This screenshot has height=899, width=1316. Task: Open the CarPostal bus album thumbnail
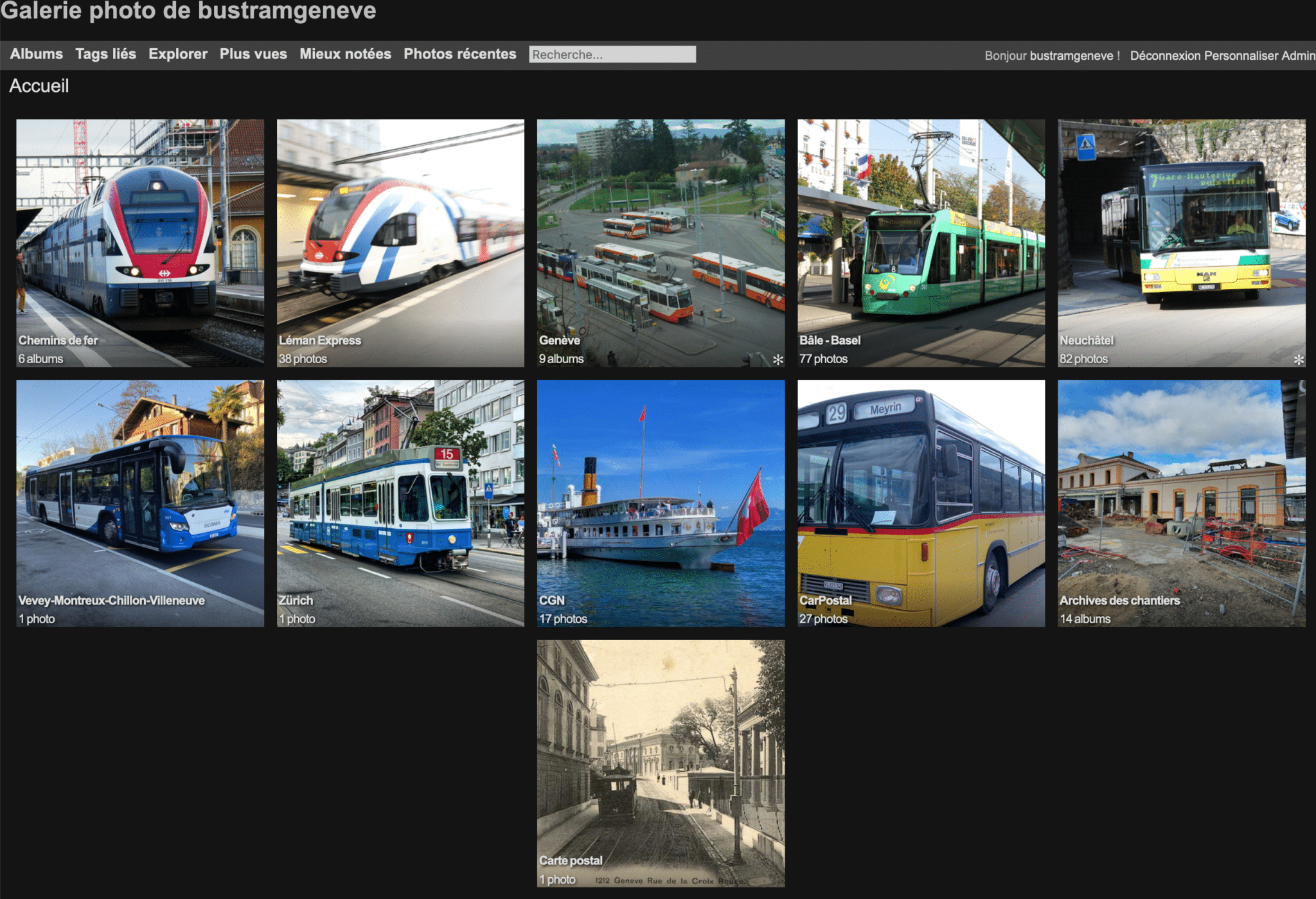[921, 503]
